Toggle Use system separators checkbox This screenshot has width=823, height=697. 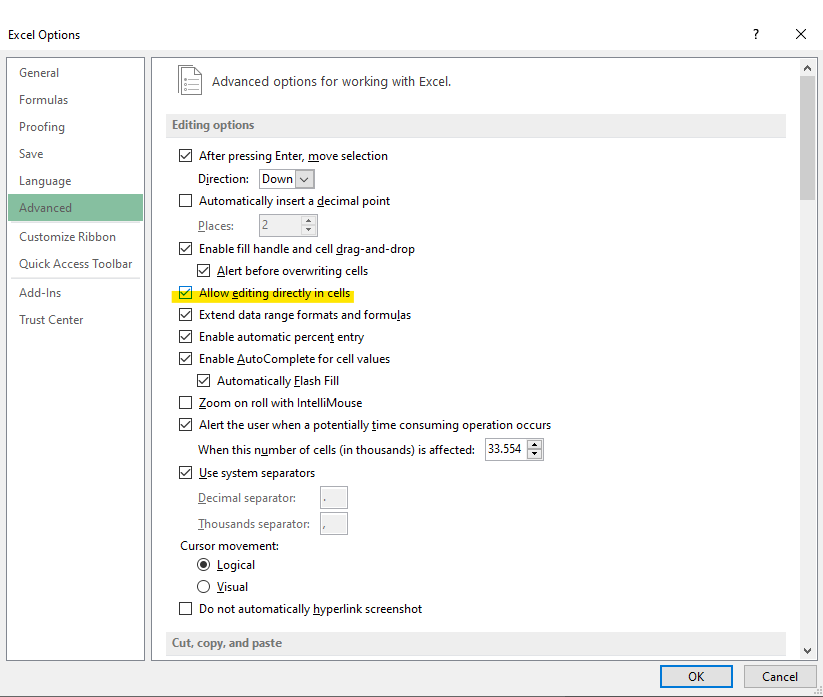[x=185, y=473]
